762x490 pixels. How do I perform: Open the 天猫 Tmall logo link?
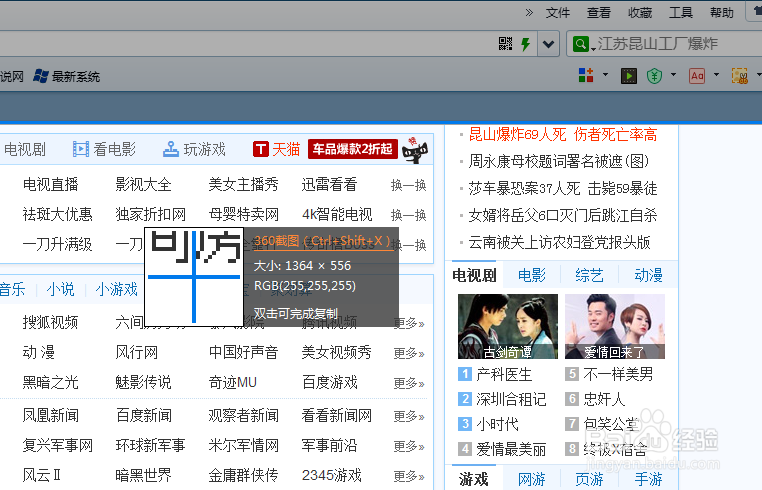(277, 149)
